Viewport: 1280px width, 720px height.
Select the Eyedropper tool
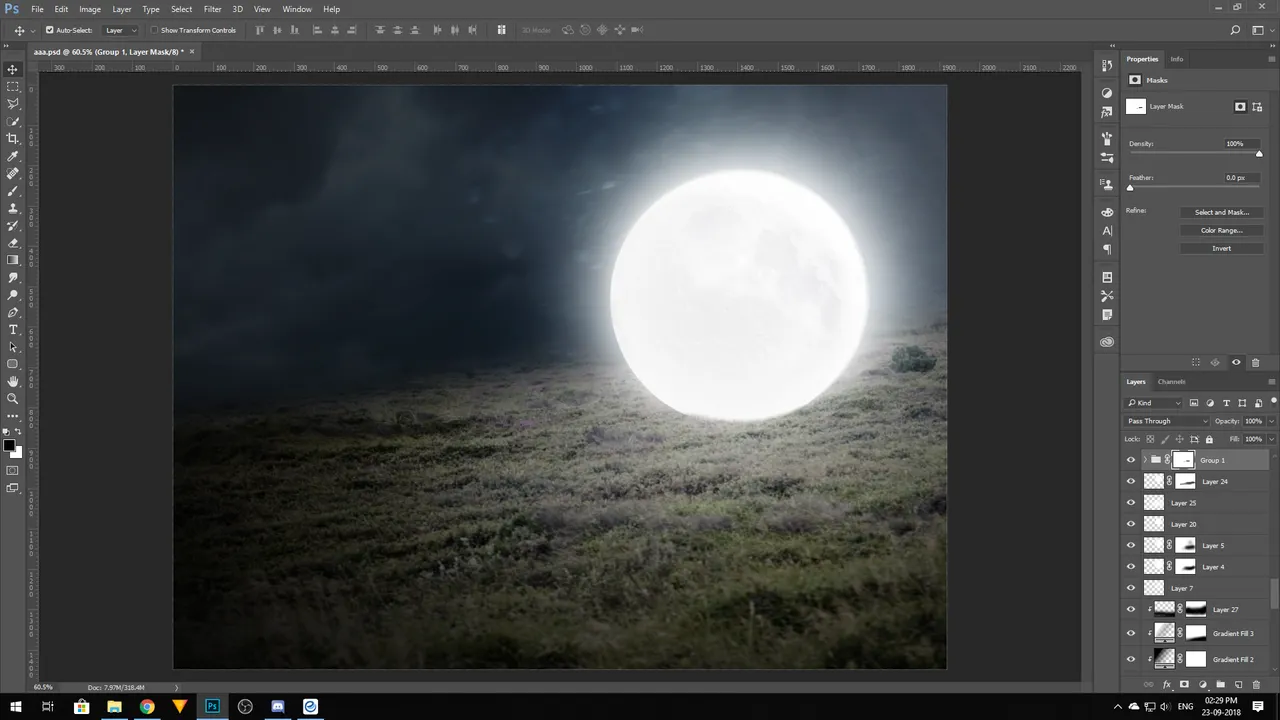13,156
